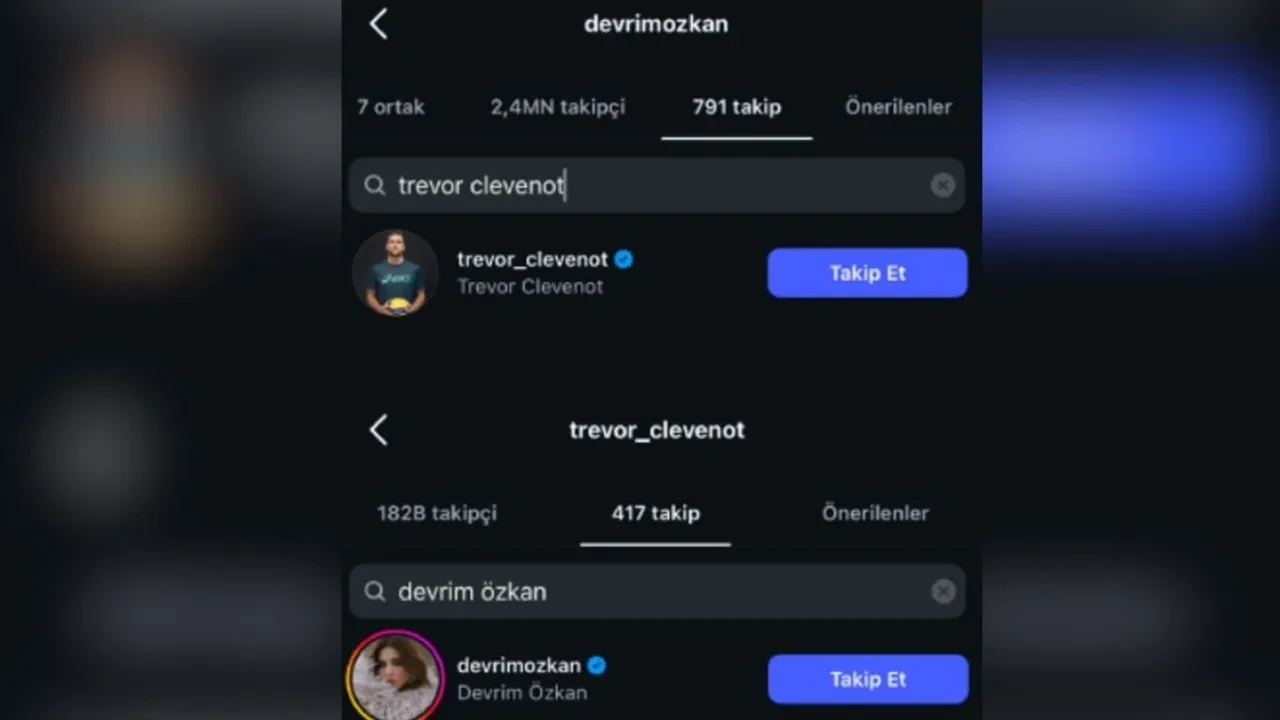Screen dimensions: 1280x720
Task: Clear the trevor clevenot search text
Action: pyautogui.click(x=942, y=185)
